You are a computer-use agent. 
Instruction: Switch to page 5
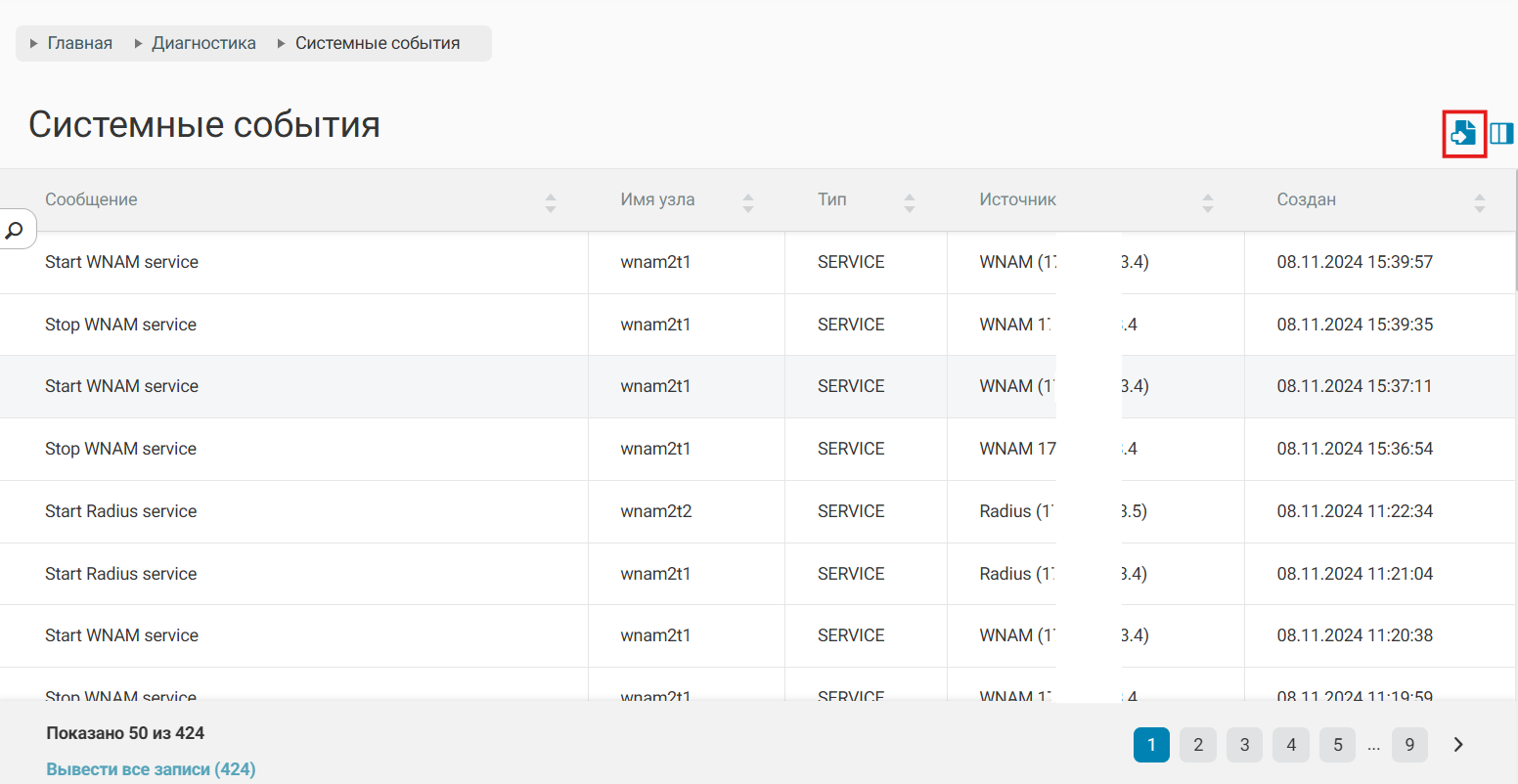tap(1337, 745)
